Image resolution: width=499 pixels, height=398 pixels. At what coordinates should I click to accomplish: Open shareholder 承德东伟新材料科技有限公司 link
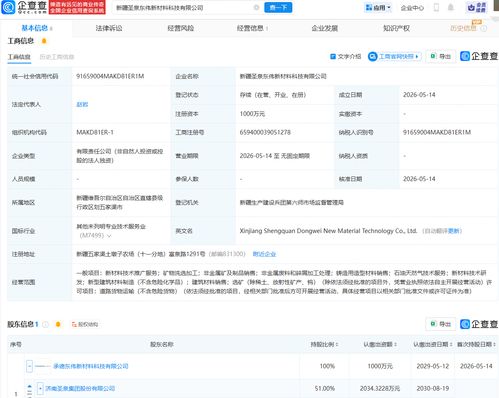pyautogui.click(x=91, y=366)
